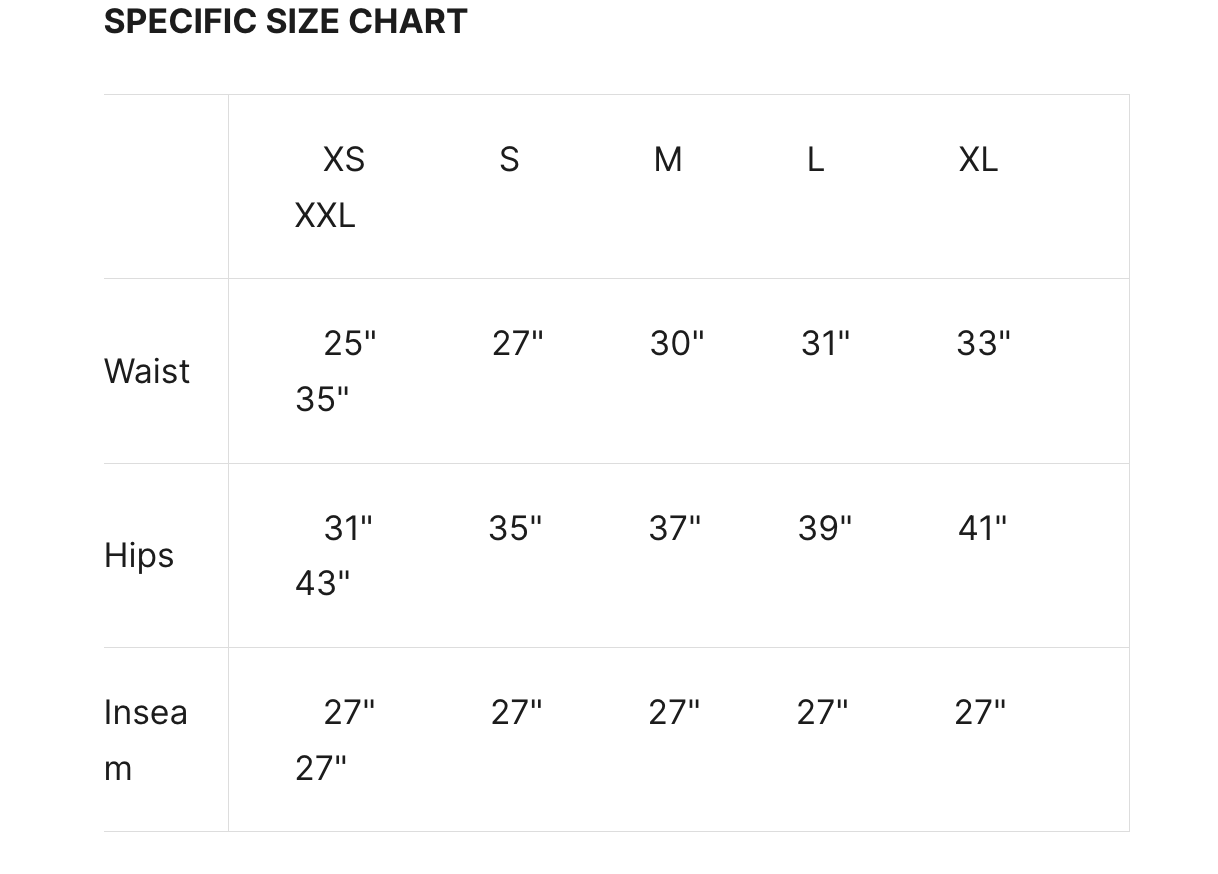This screenshot has height=874, width=1218.
Task: Click the Waist row label
Action: (x=147, y=371)
